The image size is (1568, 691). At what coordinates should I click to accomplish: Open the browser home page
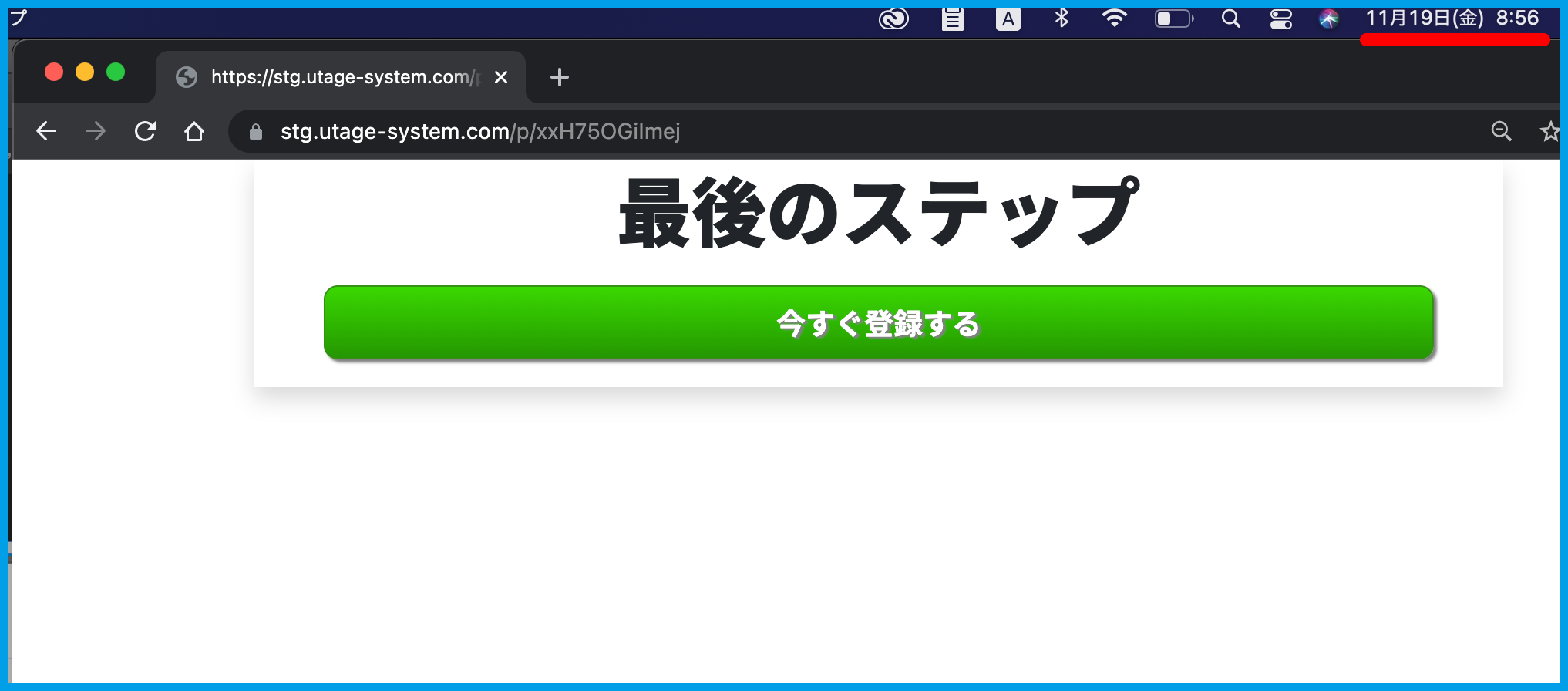(x=194, y=132)
